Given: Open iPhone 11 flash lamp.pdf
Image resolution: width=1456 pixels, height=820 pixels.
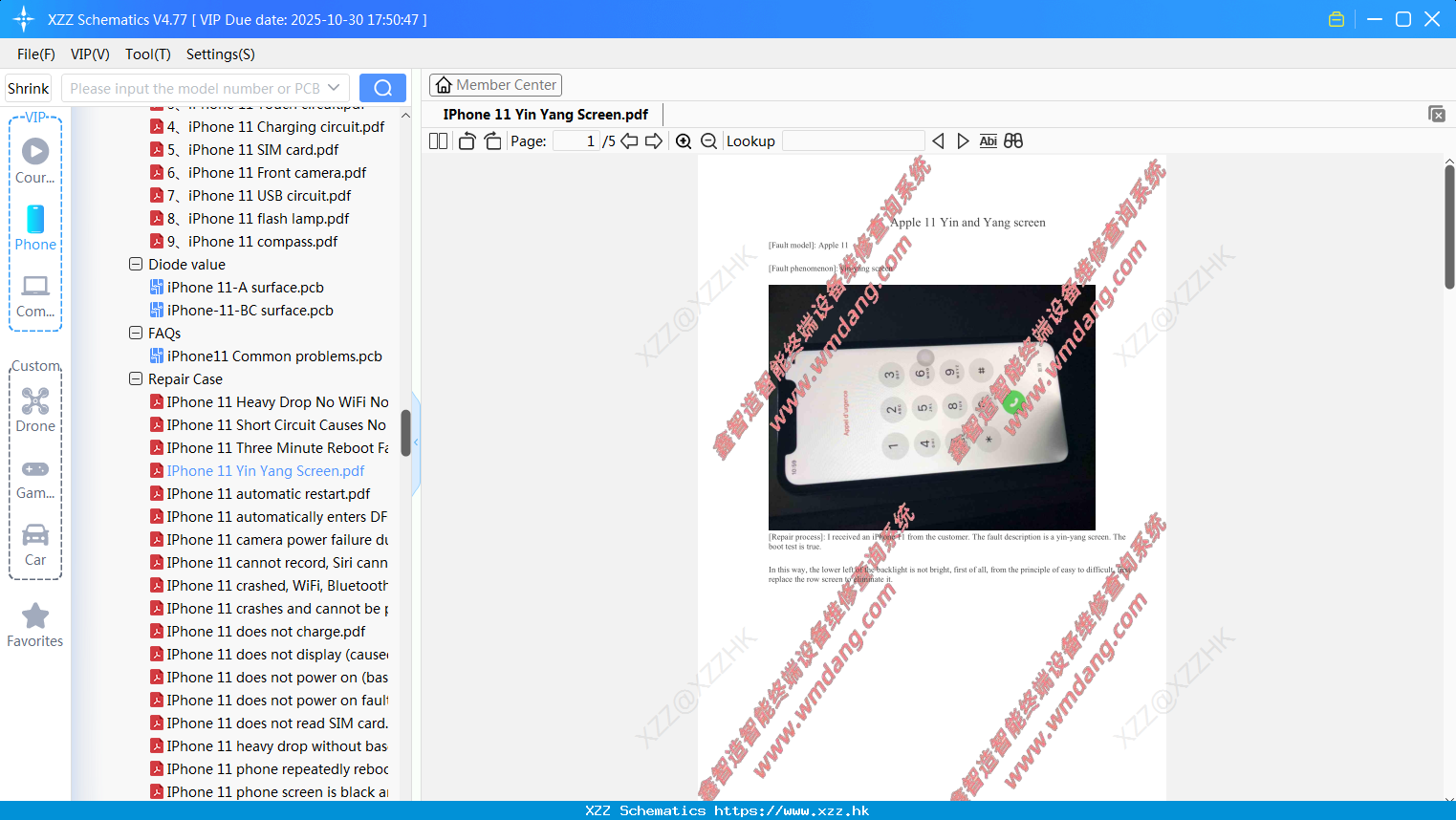Looking at the screenshot, I should (250, 218).
